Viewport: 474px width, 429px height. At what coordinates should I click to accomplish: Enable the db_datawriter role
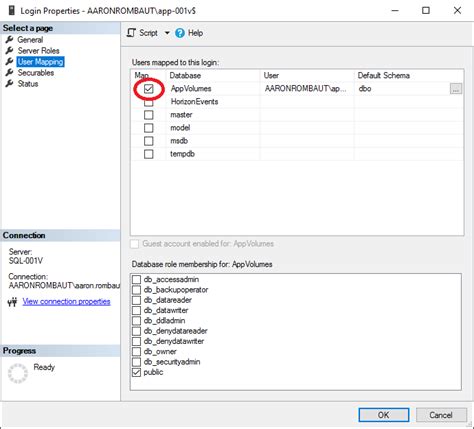(136, 310)
